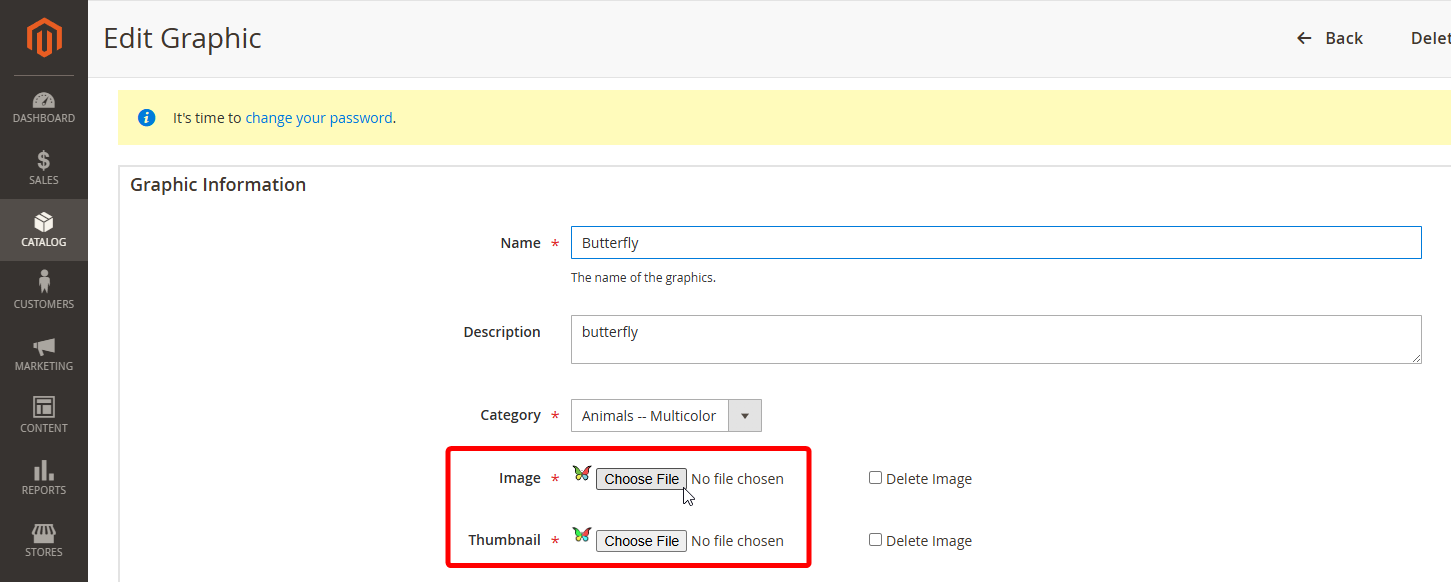Open the Sales dollar icon menu
The width and height of the screenshot is (1451, 582).
click(44, 161)
